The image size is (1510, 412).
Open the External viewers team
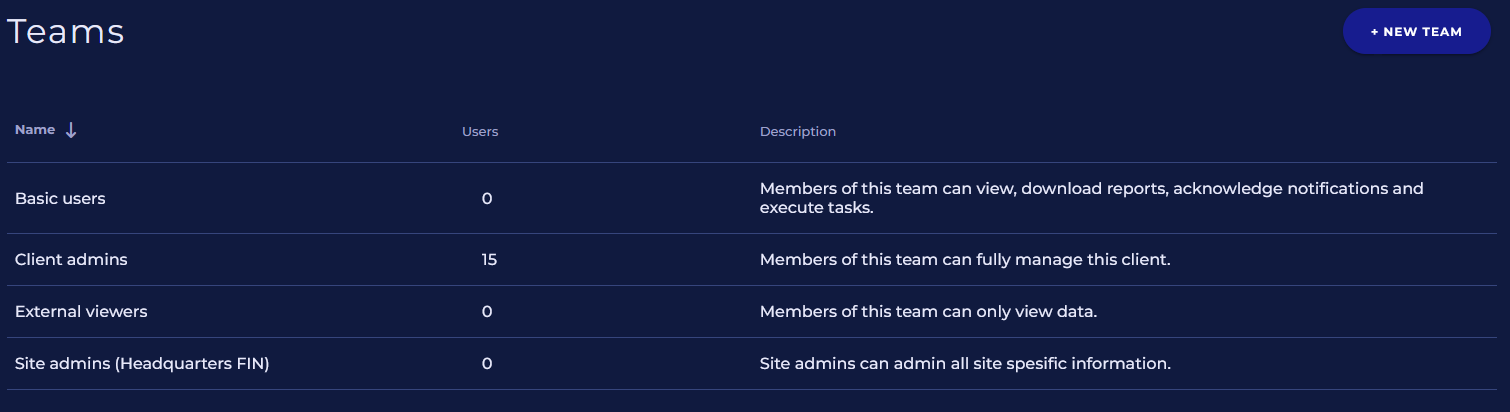[81, 312]
